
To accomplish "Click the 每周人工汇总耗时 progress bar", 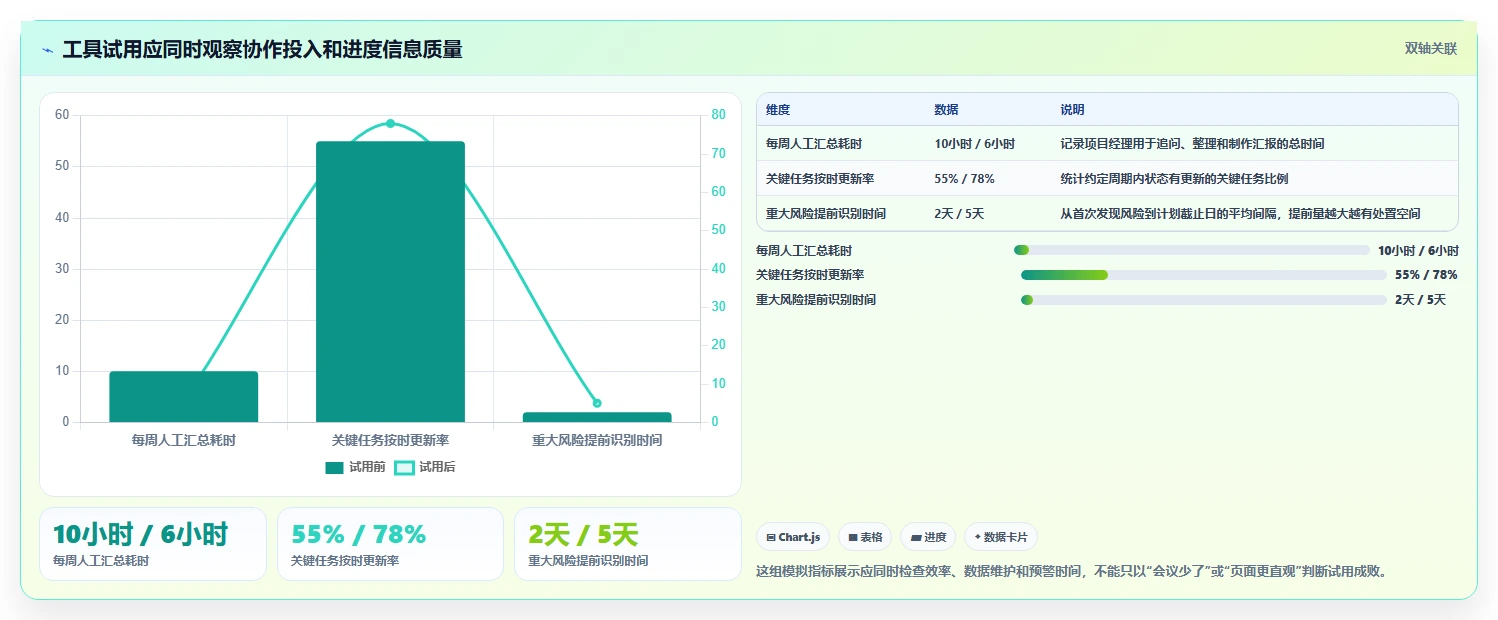I will click(x=1191, y=250).
